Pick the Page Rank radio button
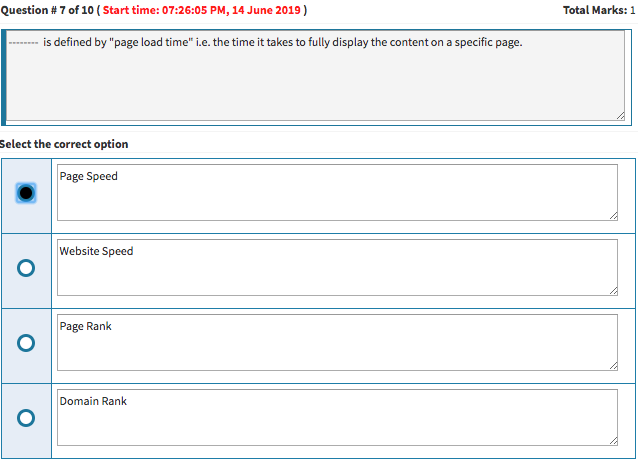Screen dimensions: 638x462 (x=26, y=343)
